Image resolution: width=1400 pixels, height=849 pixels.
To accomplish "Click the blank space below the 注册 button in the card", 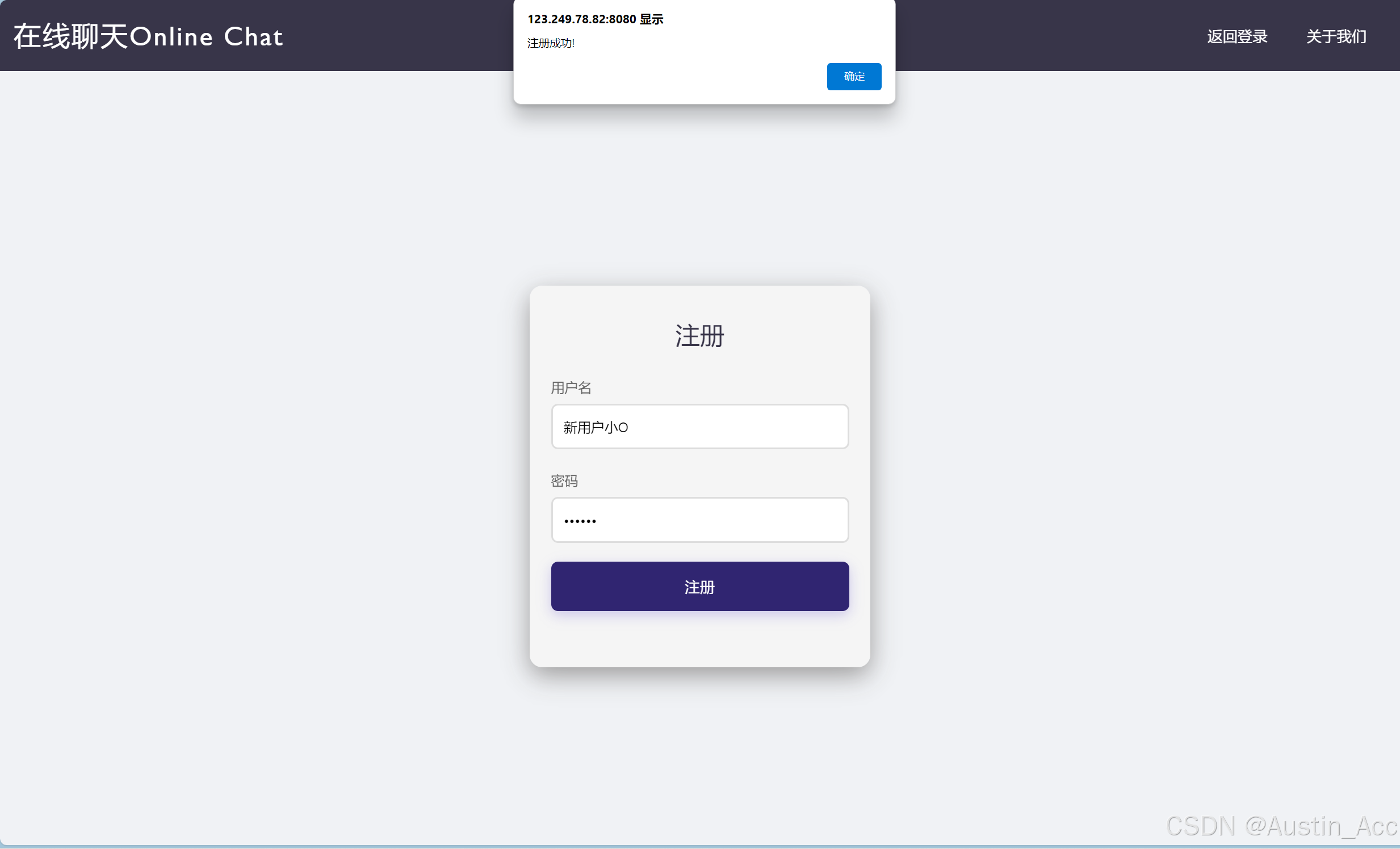I will 699,638.
